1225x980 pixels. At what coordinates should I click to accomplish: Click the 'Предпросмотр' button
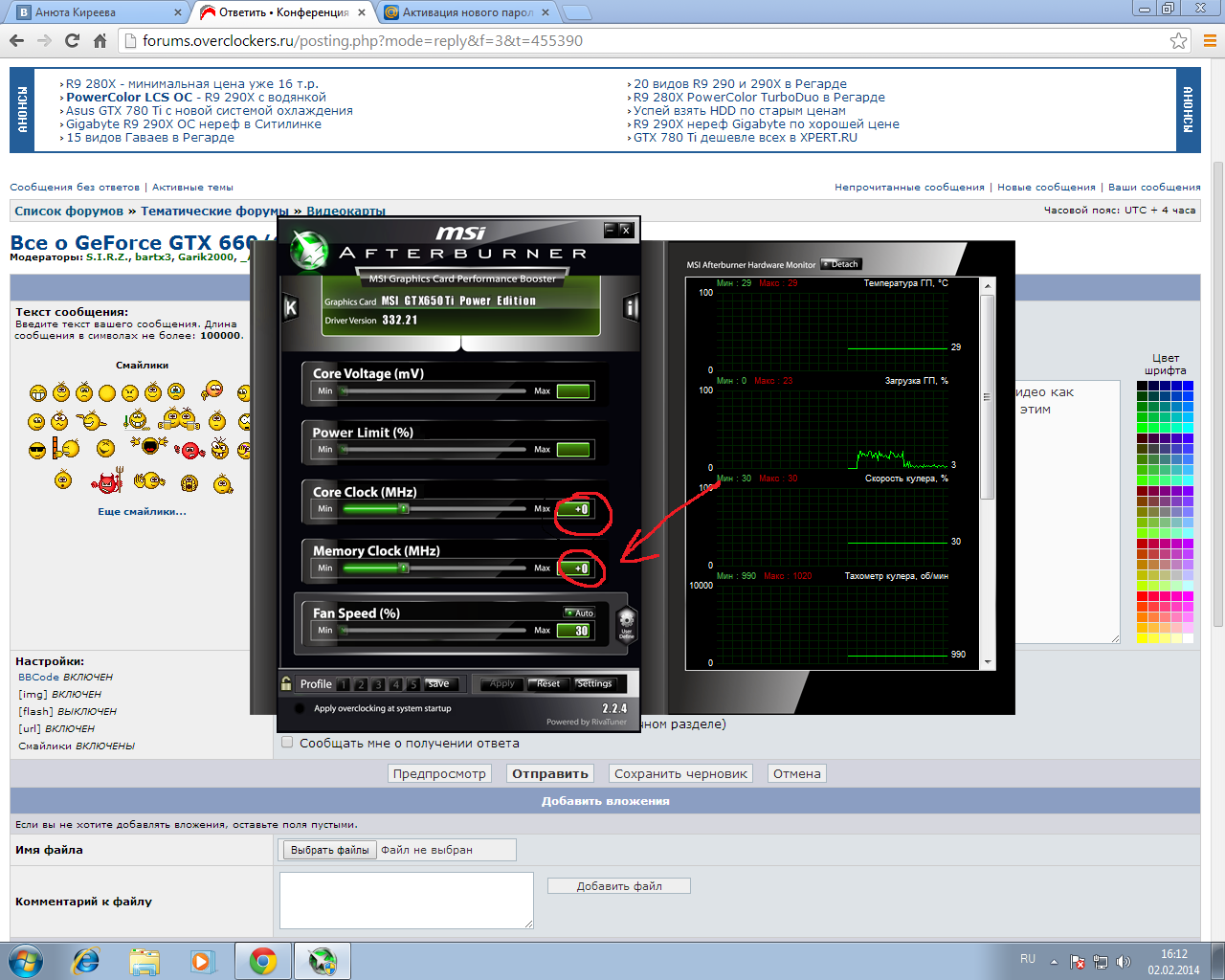439,773
